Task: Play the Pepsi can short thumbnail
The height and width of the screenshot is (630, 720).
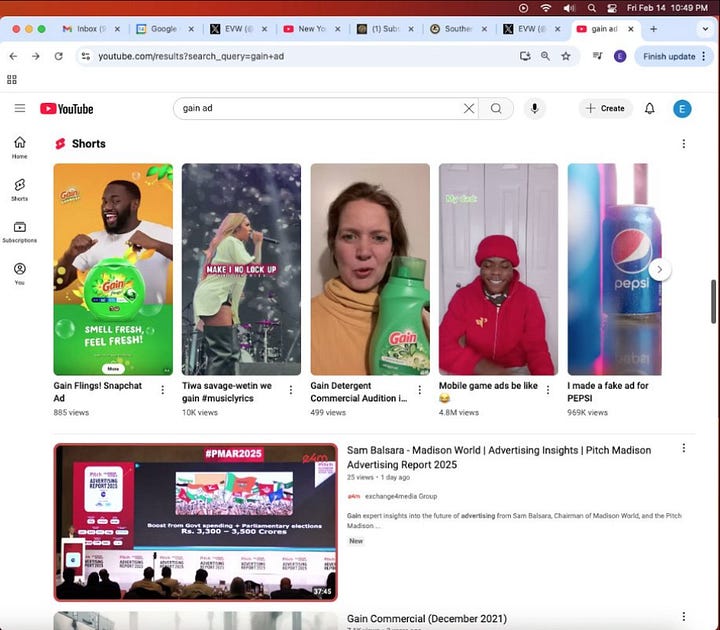Action: (x=614, y=269)
